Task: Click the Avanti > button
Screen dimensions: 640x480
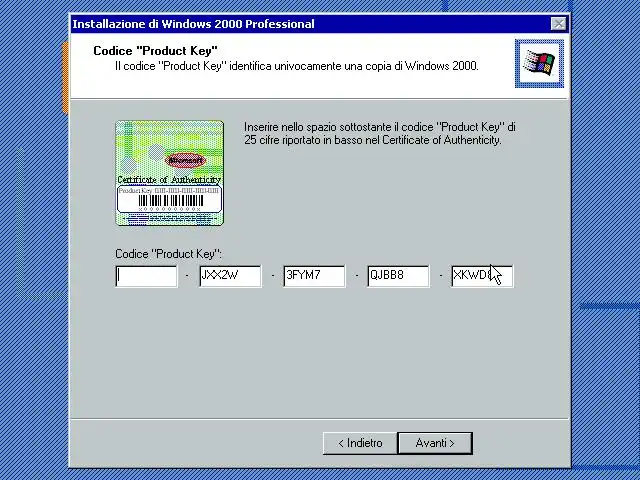Action: (435, 443)
